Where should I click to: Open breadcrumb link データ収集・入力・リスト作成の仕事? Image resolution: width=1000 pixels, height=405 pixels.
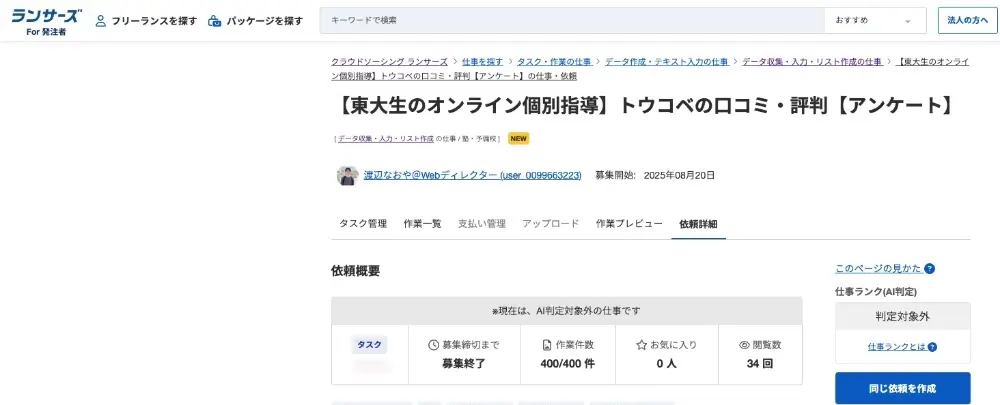tap(812, 62)
